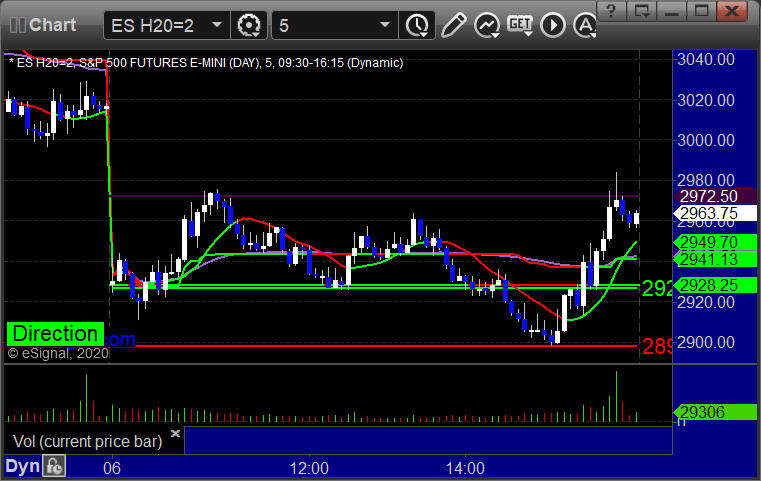Toggle the lock icon beside Dyn
This screenshot has height=481, width=761.
click(x=54, y=466)
